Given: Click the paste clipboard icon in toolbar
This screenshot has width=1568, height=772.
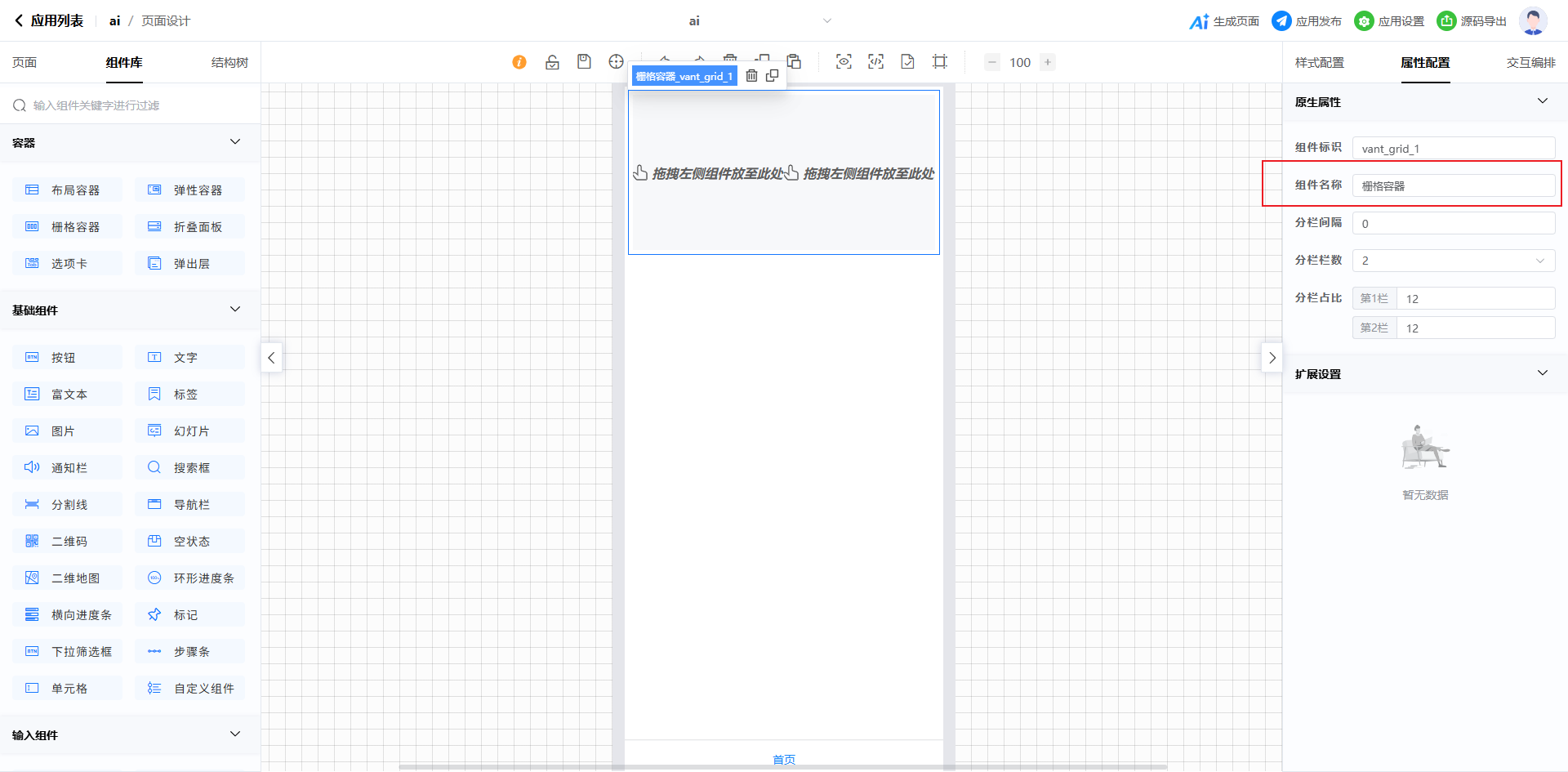Looking at the screenshot, I should (794, 61).
